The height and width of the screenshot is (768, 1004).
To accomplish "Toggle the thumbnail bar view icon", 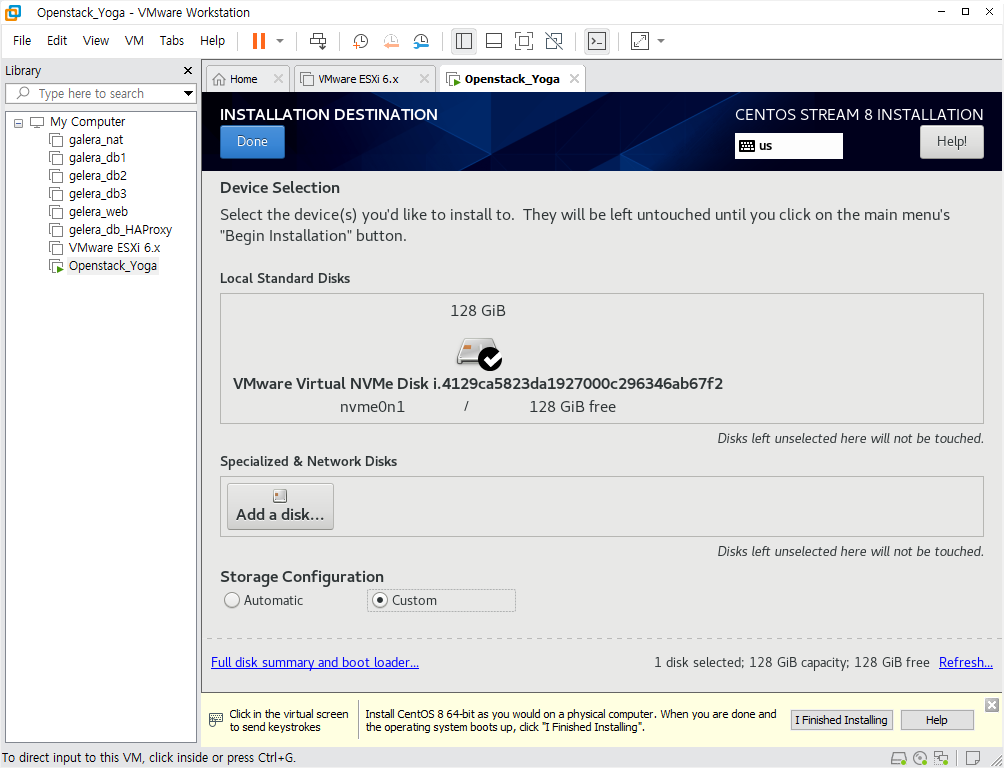I will (x=494, y=41).
